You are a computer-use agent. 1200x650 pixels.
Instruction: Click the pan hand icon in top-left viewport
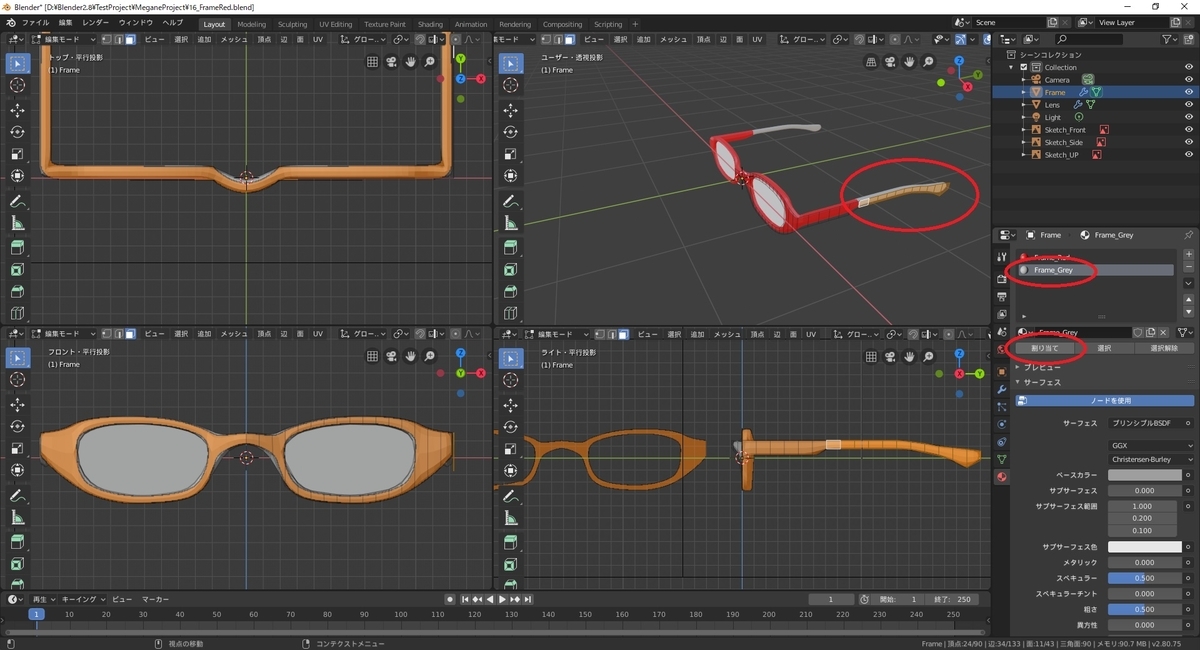click(410, 62)
